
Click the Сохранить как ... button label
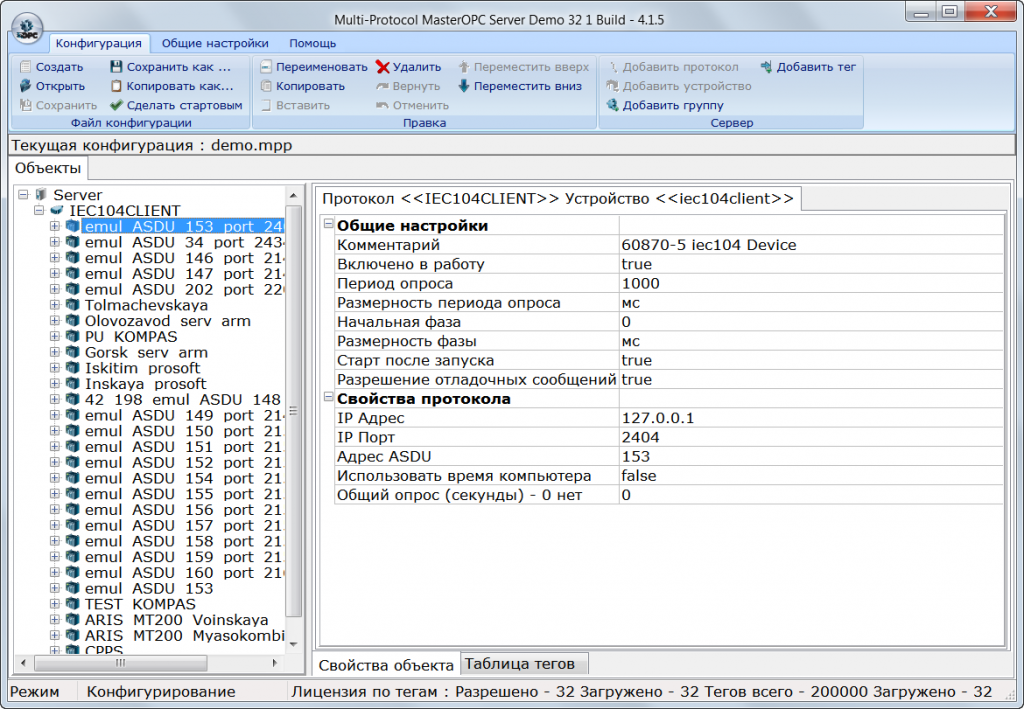[x=178, y=67]
